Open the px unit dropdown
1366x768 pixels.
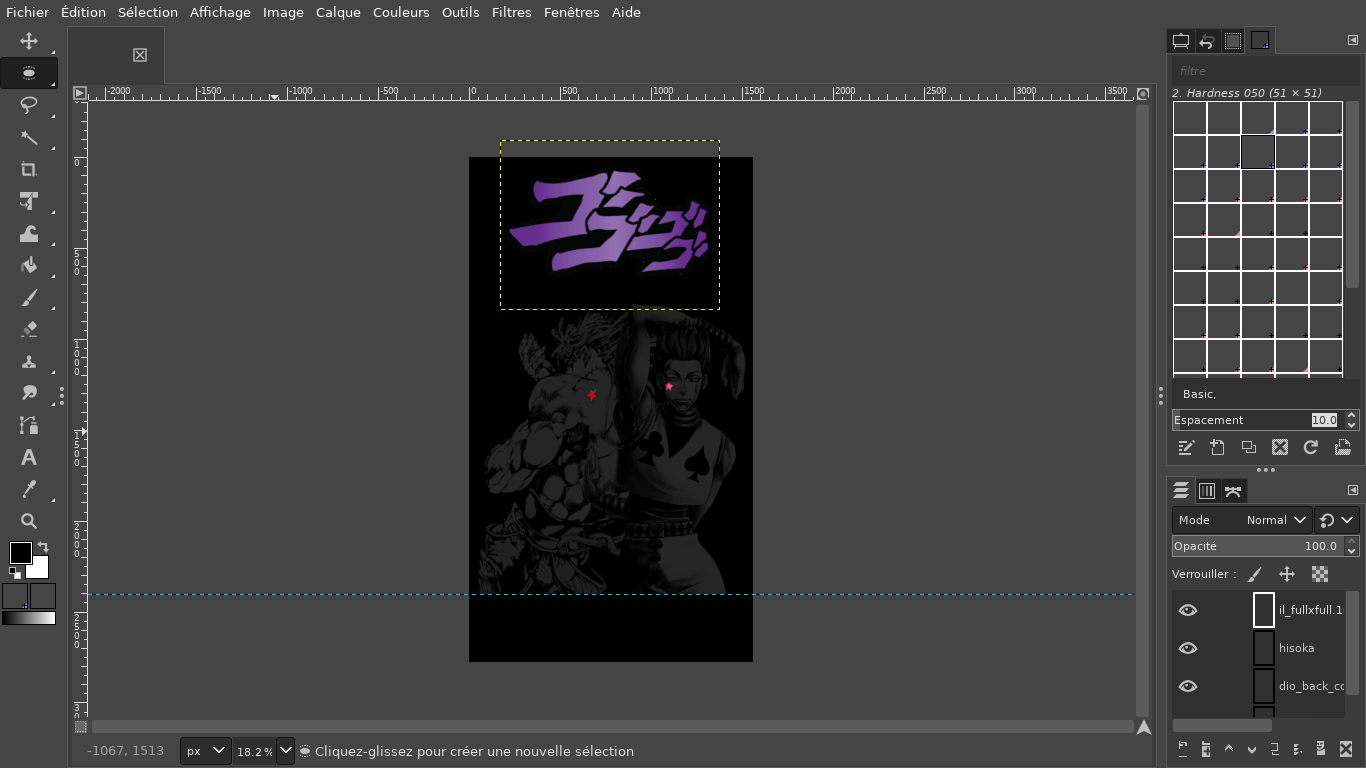[206, 751]
